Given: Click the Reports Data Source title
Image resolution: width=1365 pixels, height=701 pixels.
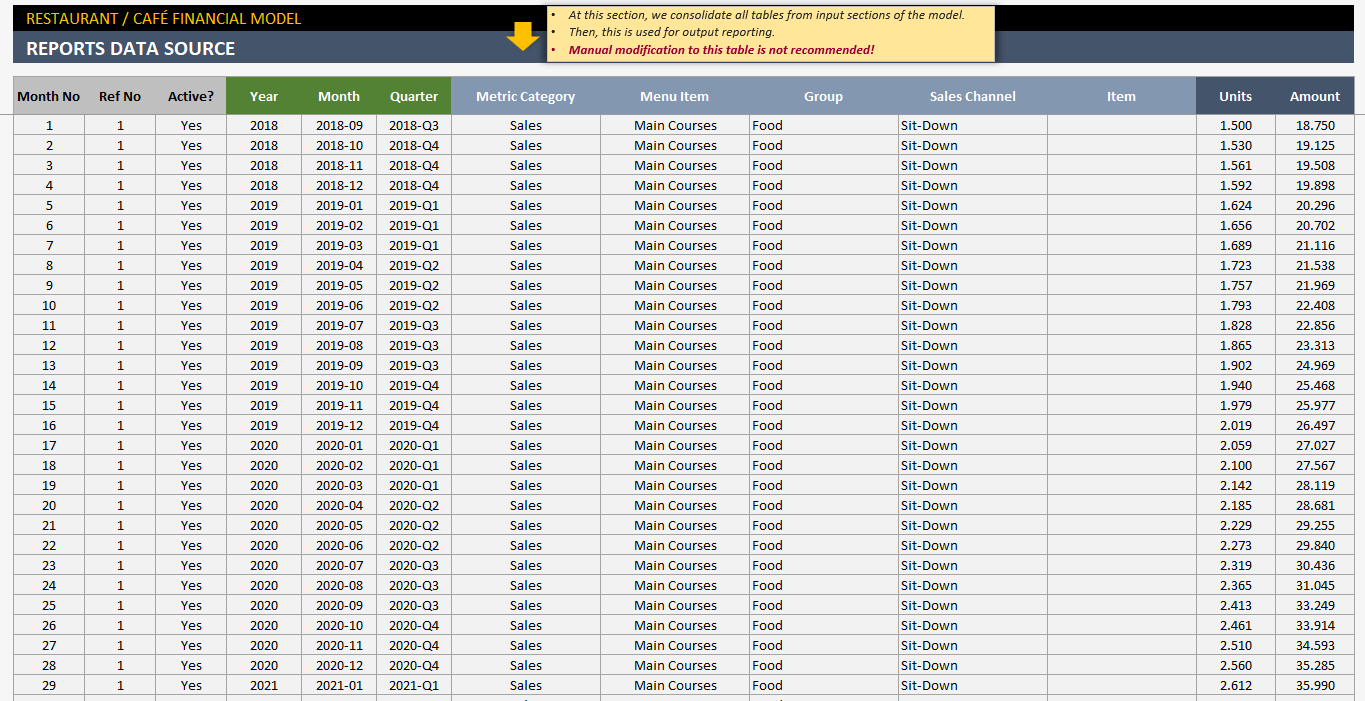Looking at the screenshot, I should pyautogui.click(x=130, y=49).
